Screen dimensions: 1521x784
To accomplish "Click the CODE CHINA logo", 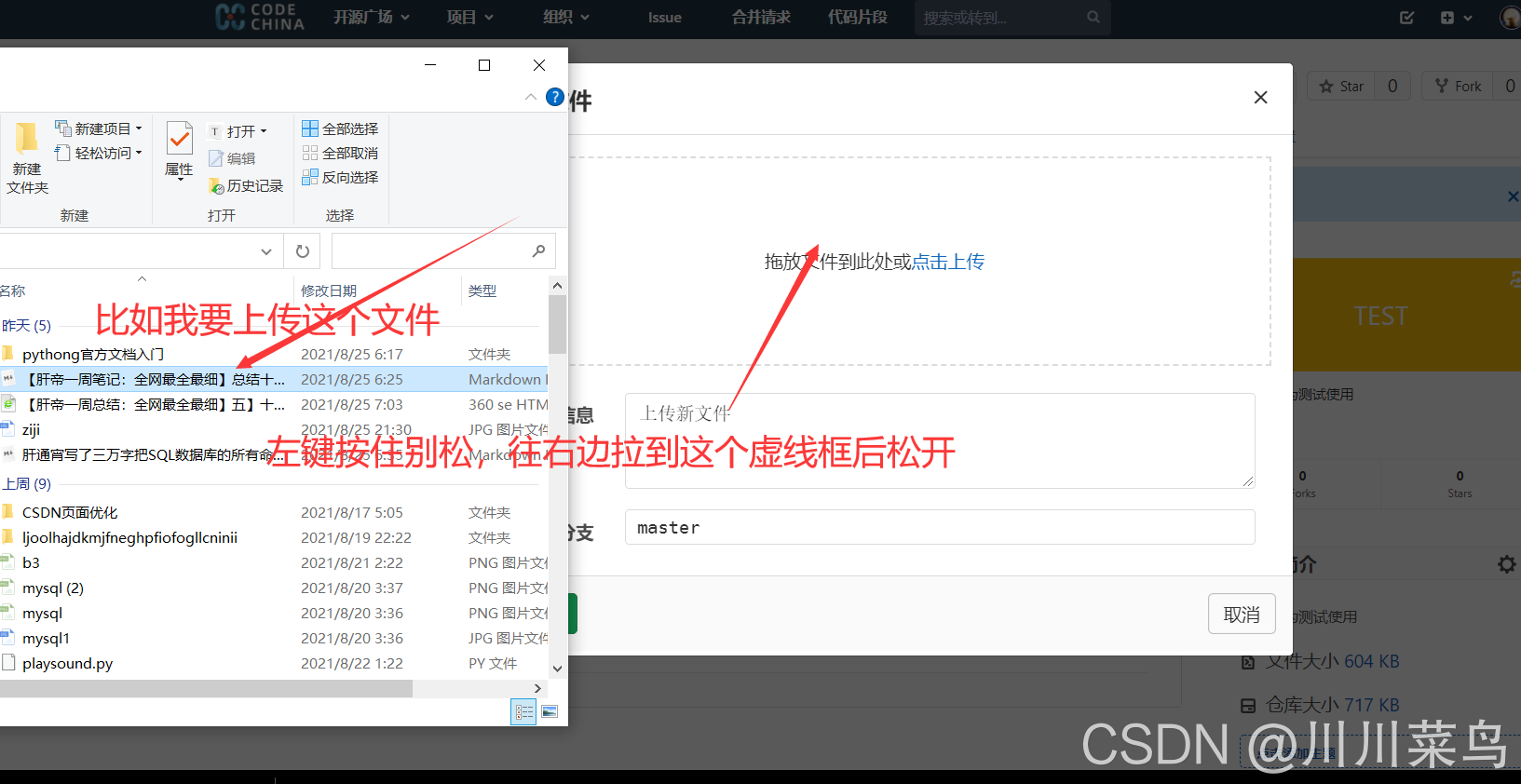I will click(x=260, y=17).
